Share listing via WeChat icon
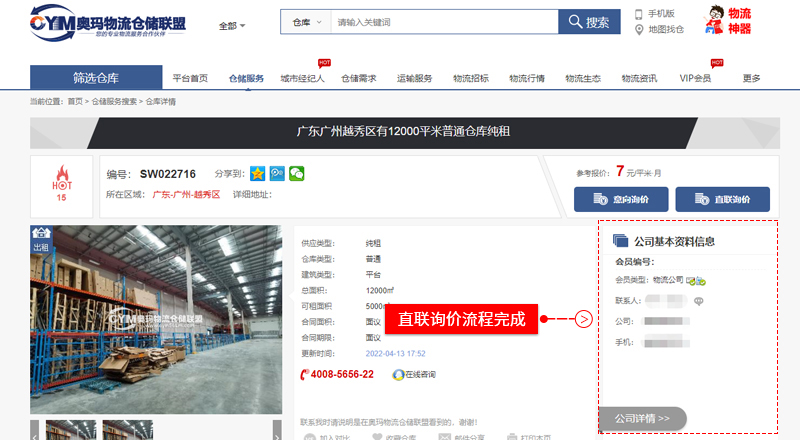Viewport: 800px width, 440px height. [296, 173]
